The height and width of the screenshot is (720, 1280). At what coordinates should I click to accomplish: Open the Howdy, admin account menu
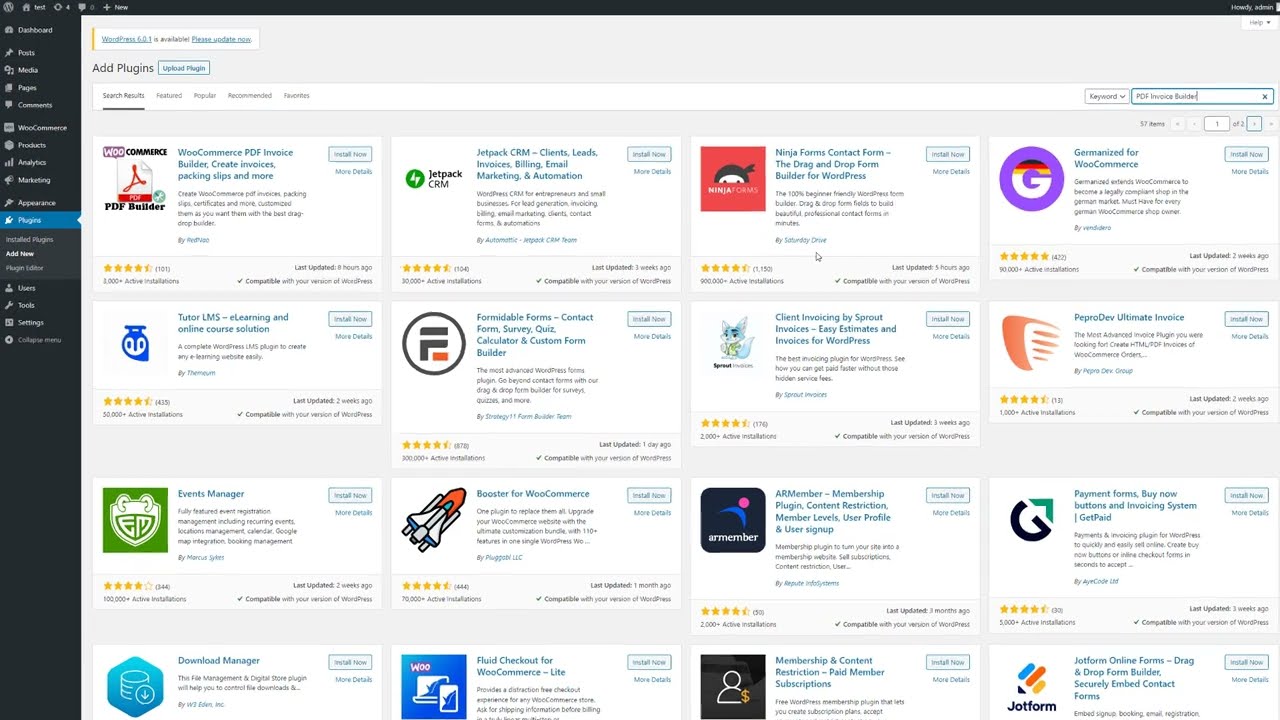coord(1254,7)
